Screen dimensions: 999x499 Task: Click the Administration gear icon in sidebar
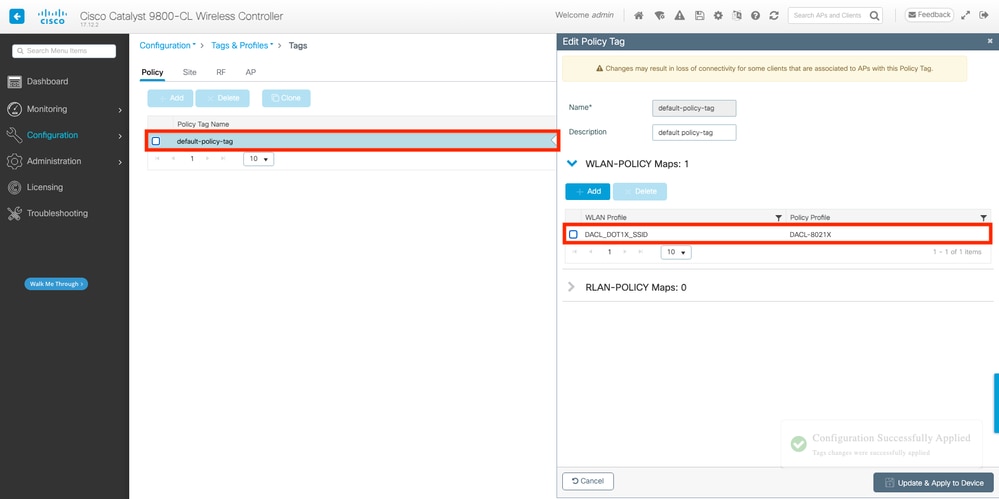[14, 161]
